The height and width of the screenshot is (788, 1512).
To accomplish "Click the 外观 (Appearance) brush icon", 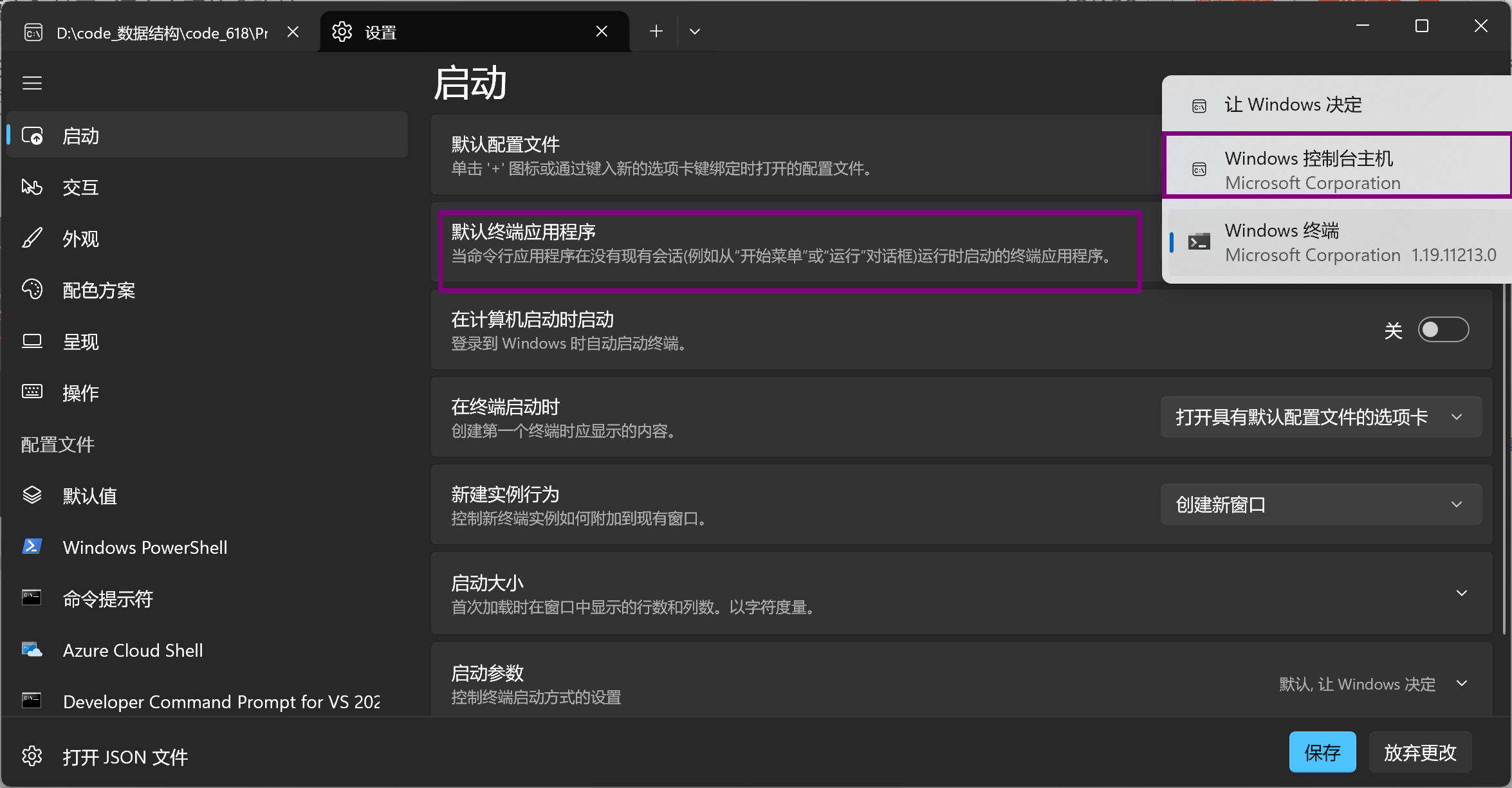I will [x=32, y=239].
